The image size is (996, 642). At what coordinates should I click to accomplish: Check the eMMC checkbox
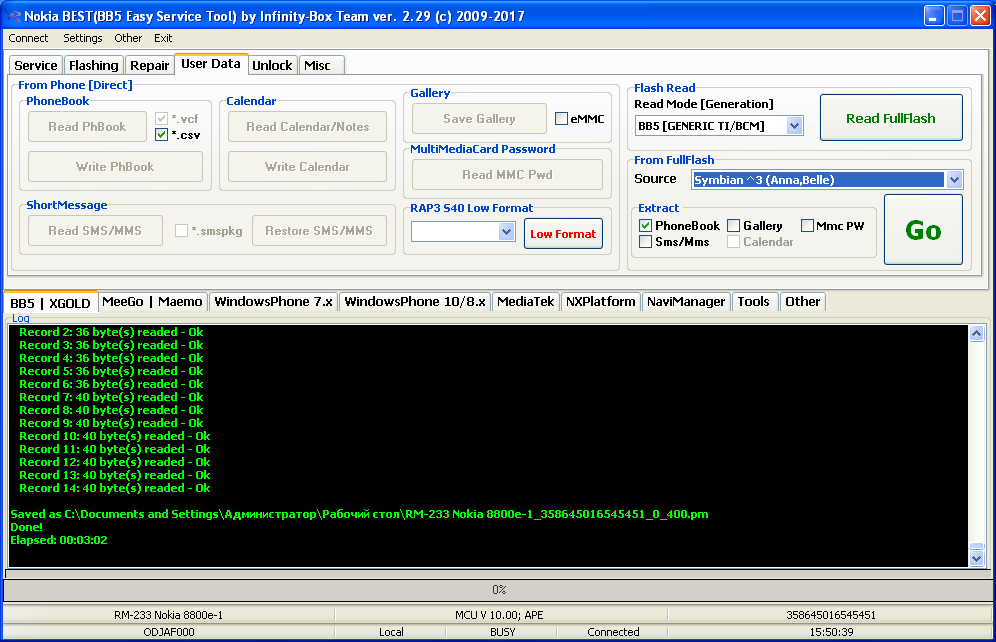click(x=562, y=119)
